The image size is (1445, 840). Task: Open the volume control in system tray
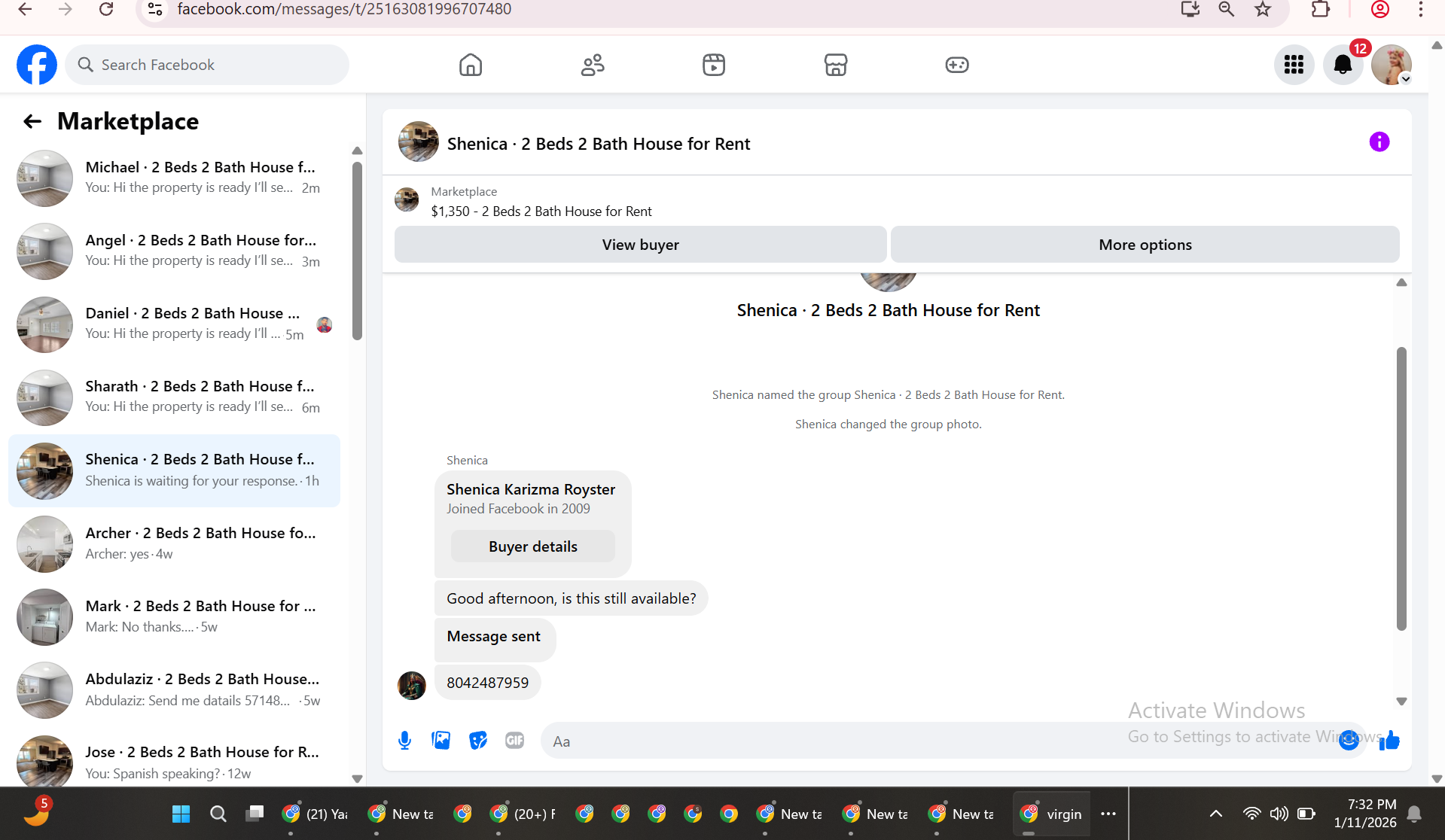(x=1279, y=814)
